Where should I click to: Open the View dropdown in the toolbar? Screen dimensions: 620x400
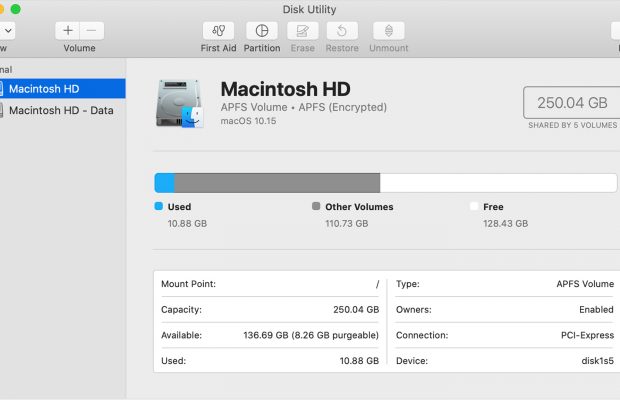[4, 31]
